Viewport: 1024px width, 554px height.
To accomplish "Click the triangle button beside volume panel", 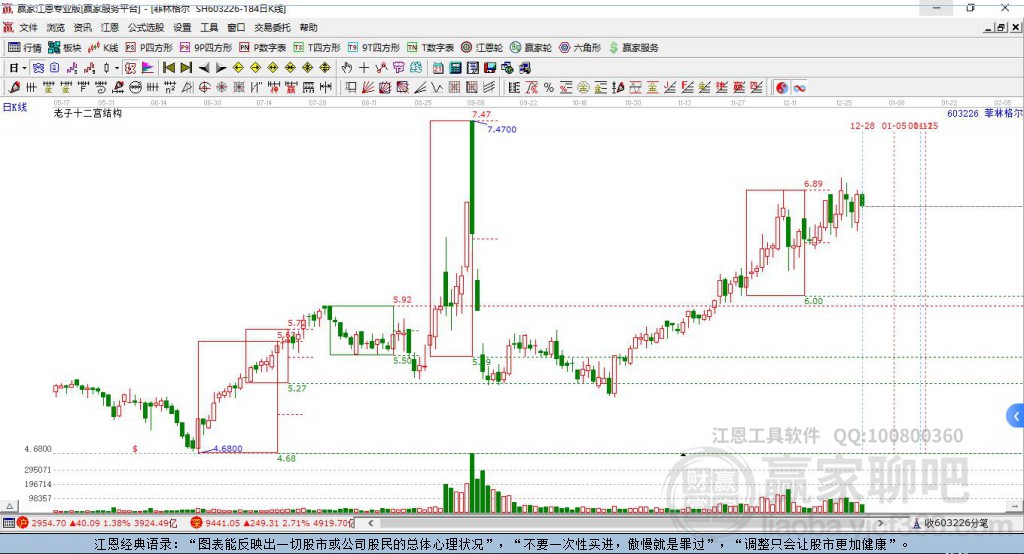I will pyautogui.click(x=9, y=506).
